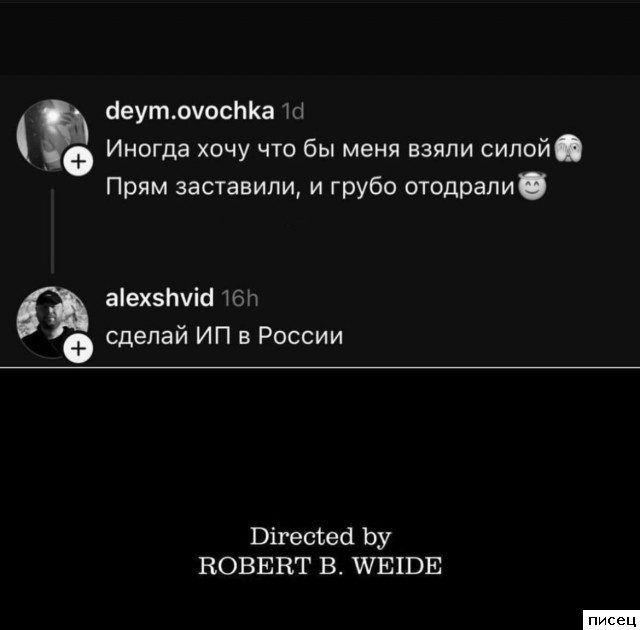Open the deym.ovochka username link

coord(190,111)
